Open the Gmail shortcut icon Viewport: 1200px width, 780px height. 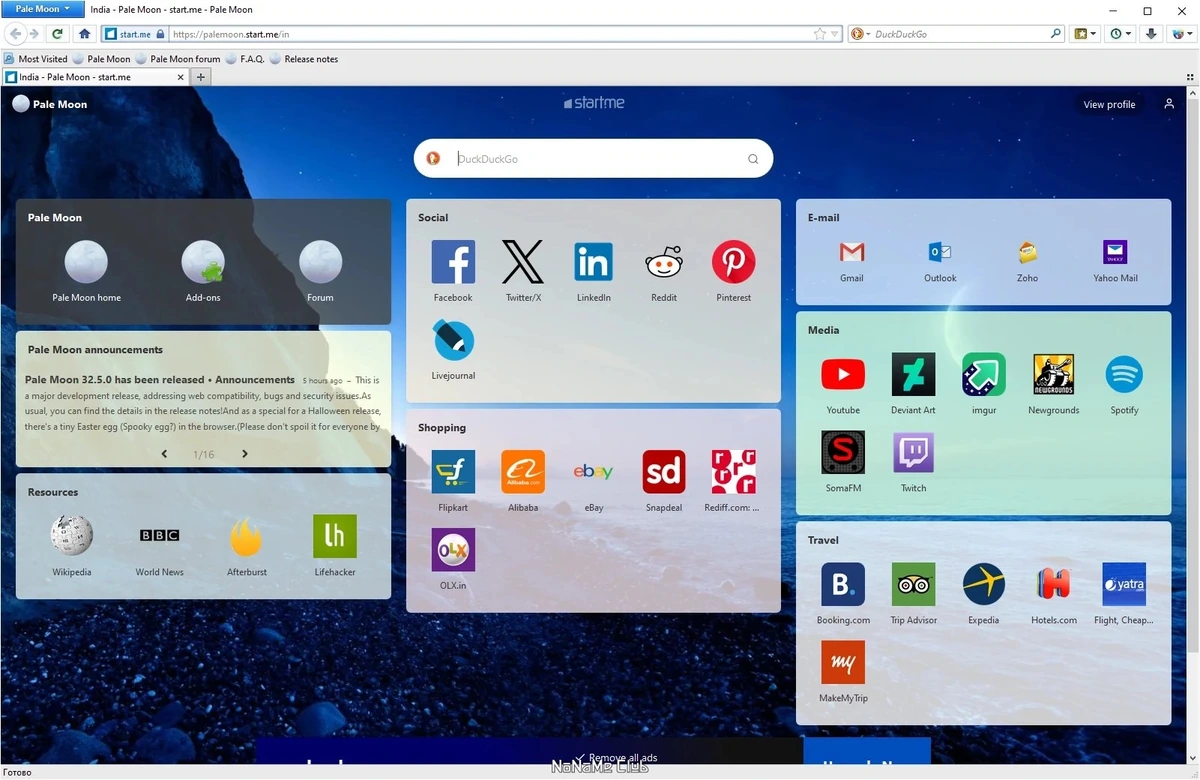click(x=852, y=252)
